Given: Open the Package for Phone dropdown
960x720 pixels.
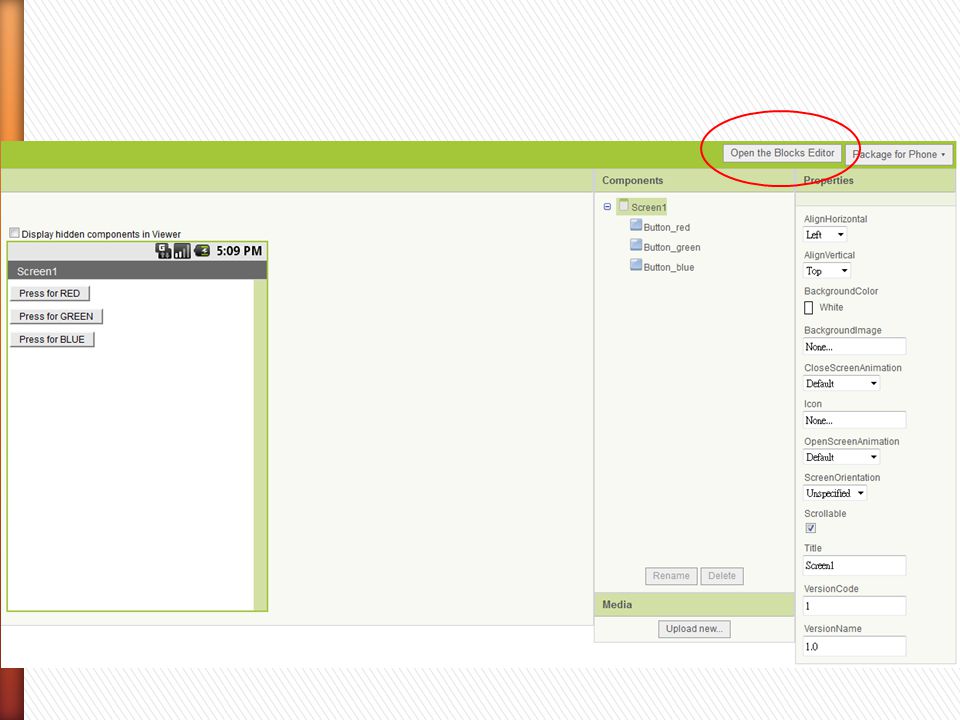Looking at the screenshot, I should click(x=898, y=154).
